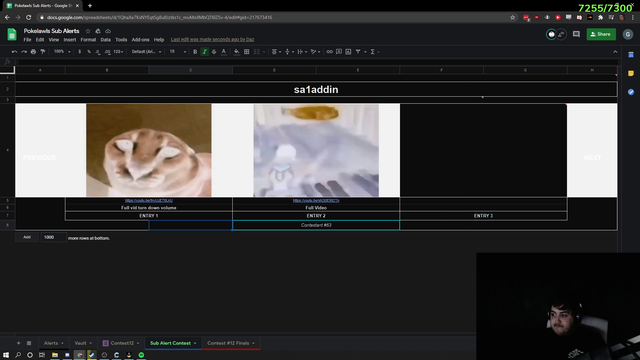Expand the font size dropdown
This screenshot has width=640, height=360.
(178, 52)
